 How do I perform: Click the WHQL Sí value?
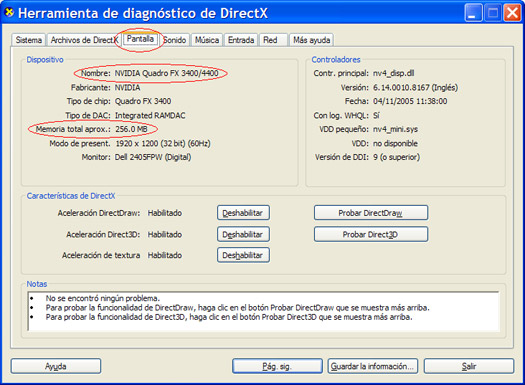[x=376, y=116]
